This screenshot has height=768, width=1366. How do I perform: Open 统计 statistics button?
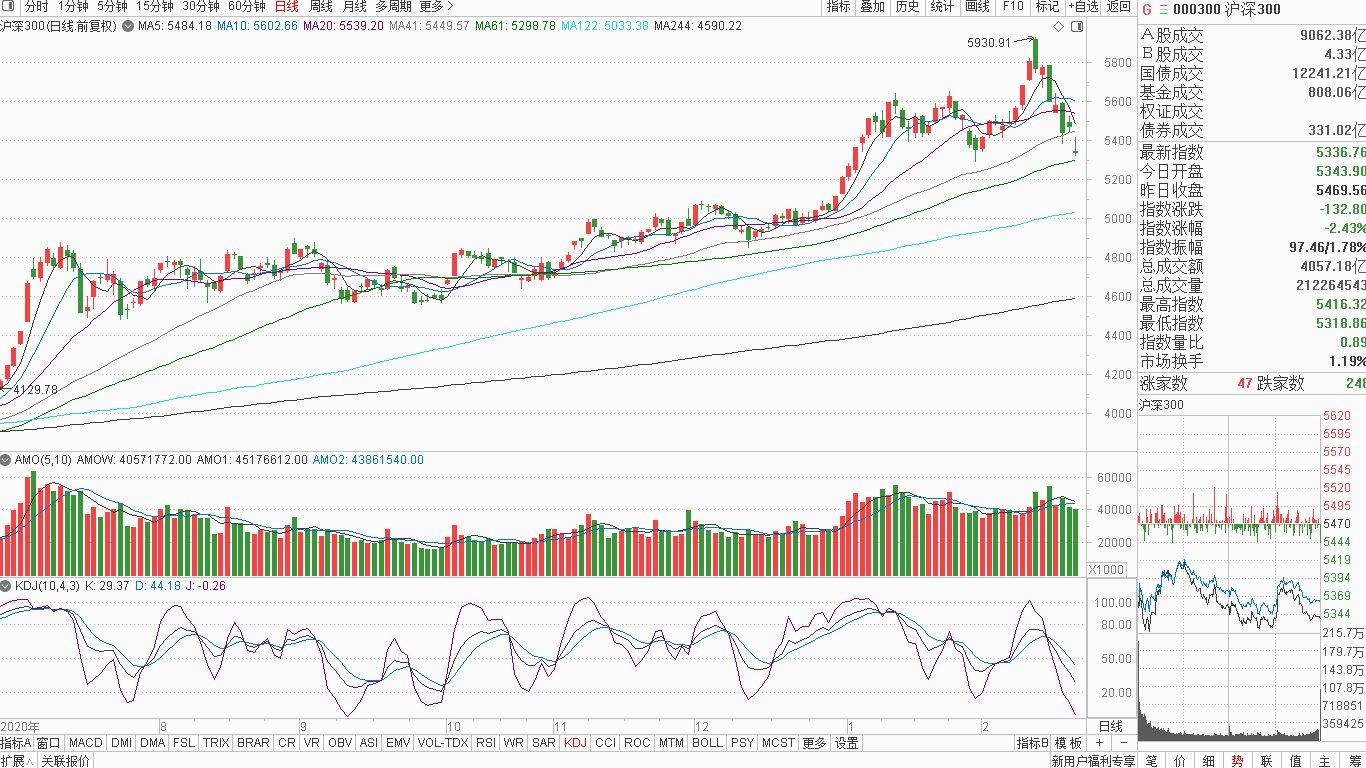pyautogui.click(x=942, y=7)
